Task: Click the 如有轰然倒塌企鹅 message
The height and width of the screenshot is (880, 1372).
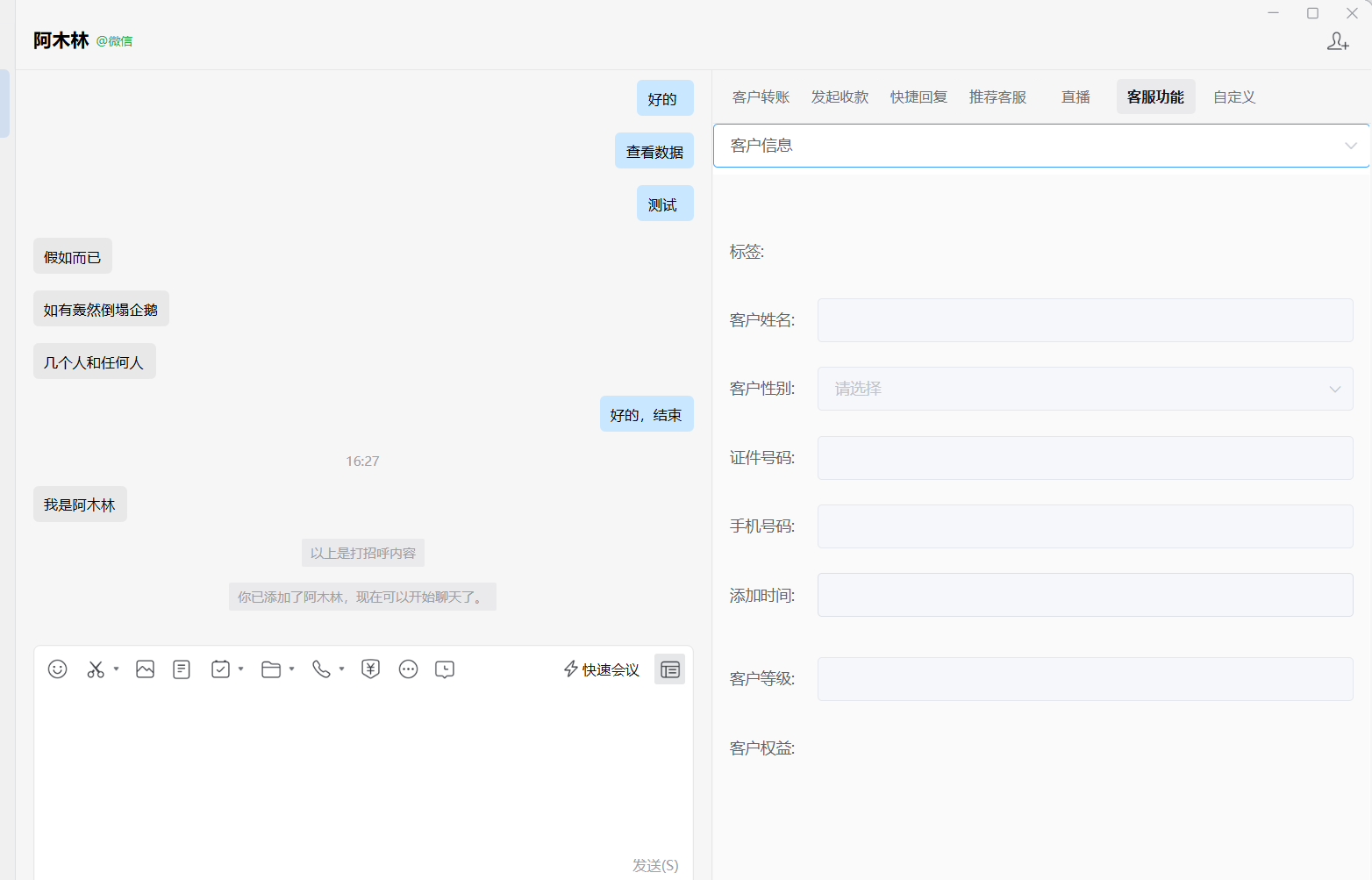Action: point(101,309)
